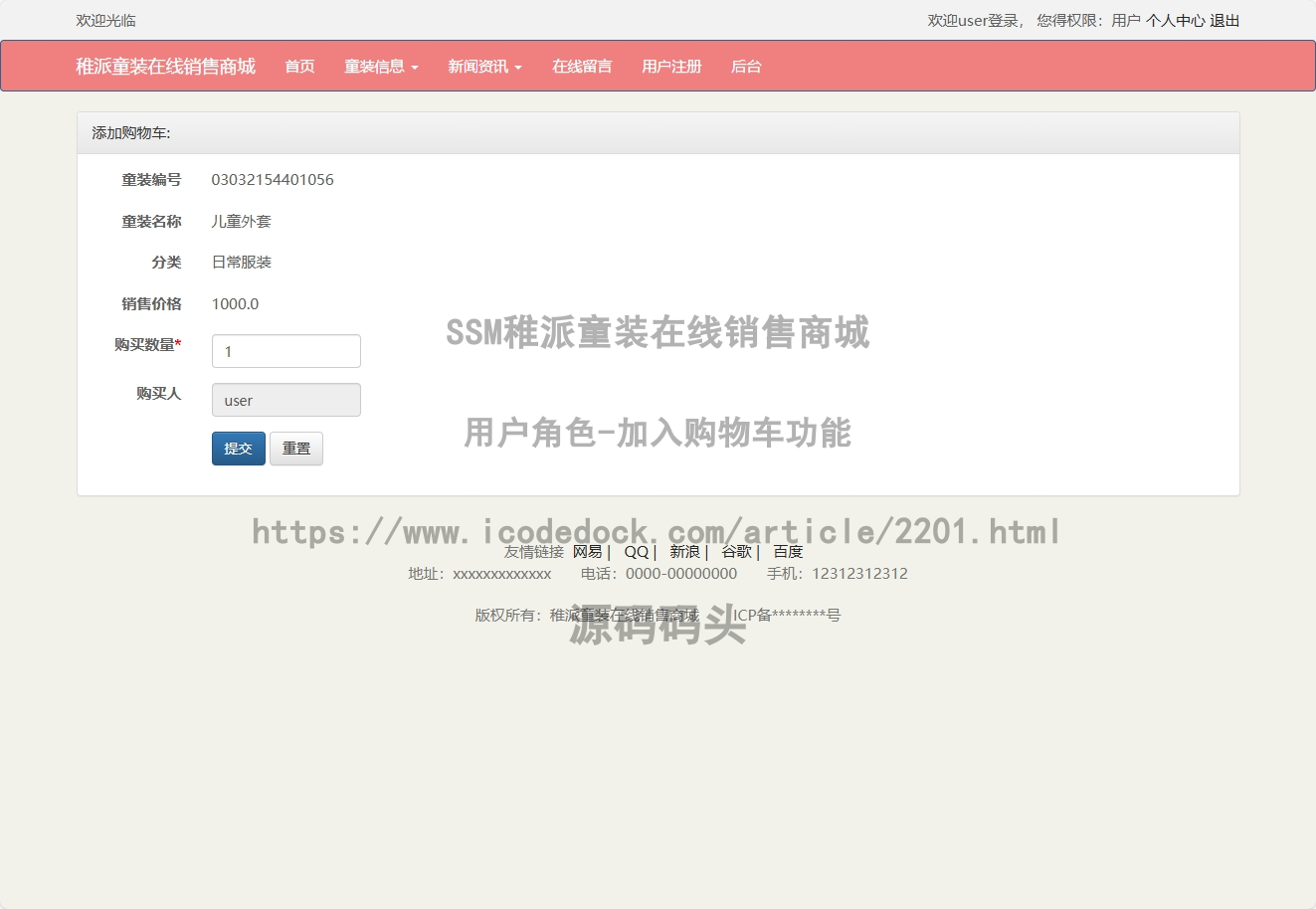
Task: Open the 新浪 friendly link
Action: pyautogui.click(x=684, y=551)
